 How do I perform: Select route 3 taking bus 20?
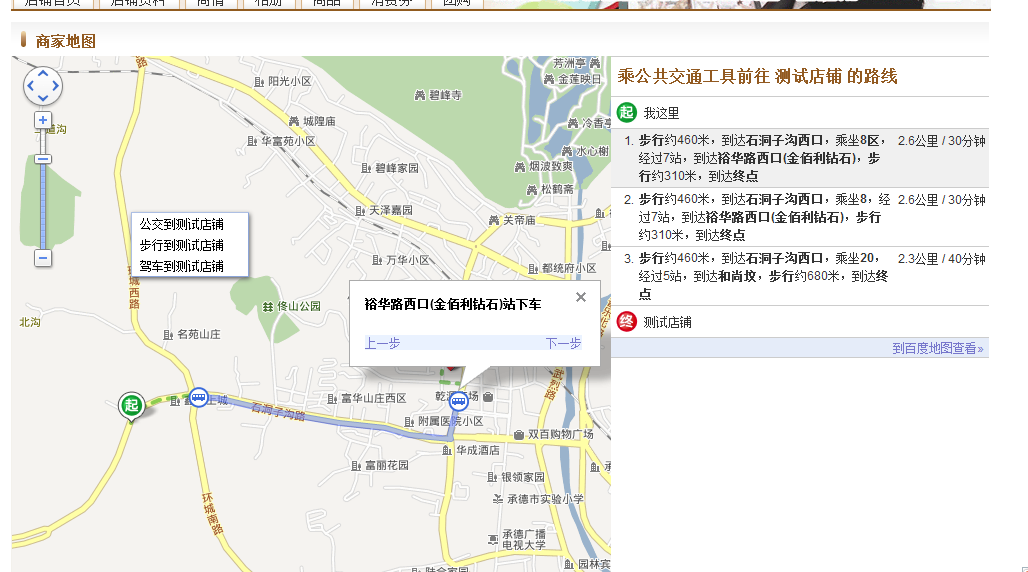click(800, 276)
